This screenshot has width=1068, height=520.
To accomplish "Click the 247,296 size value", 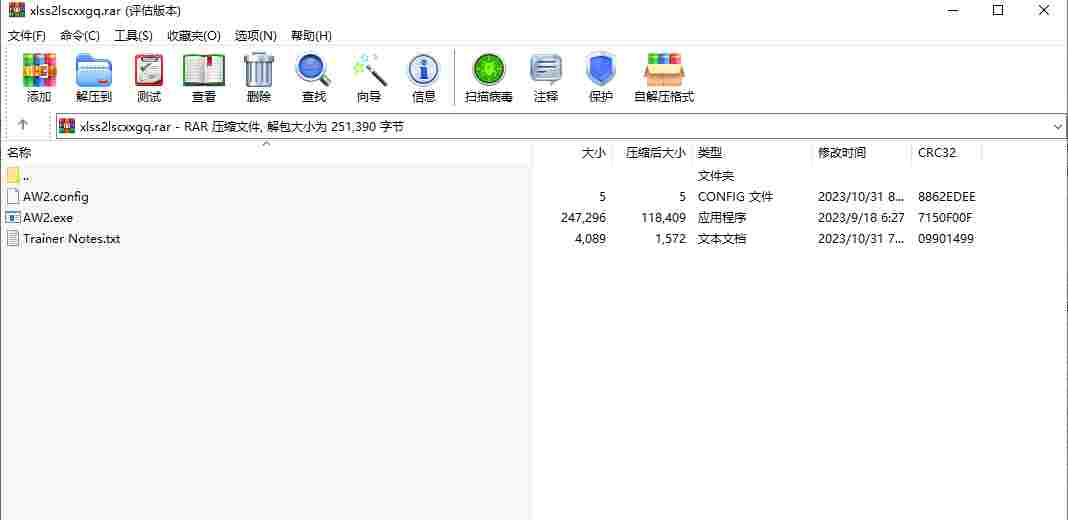I will pos(584,217).
